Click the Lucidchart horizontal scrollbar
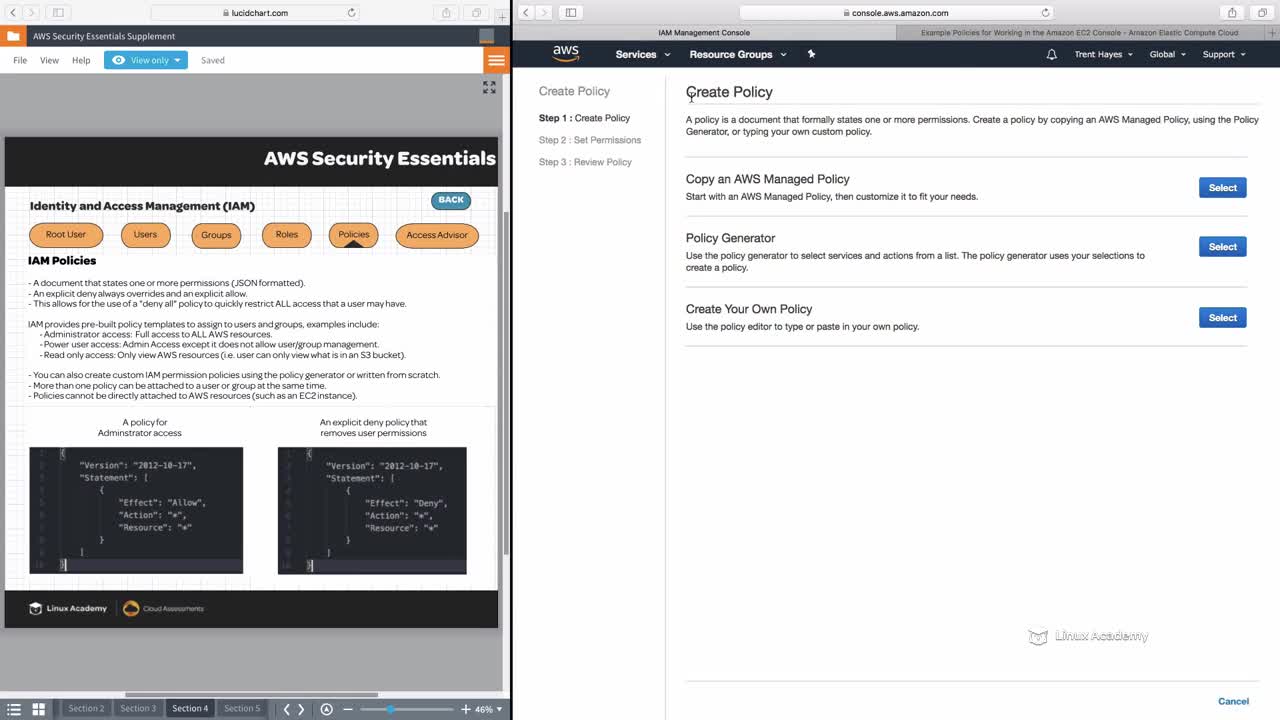Image resolution: width=1280 pixels, height=720 pixels. pos(251,695)
